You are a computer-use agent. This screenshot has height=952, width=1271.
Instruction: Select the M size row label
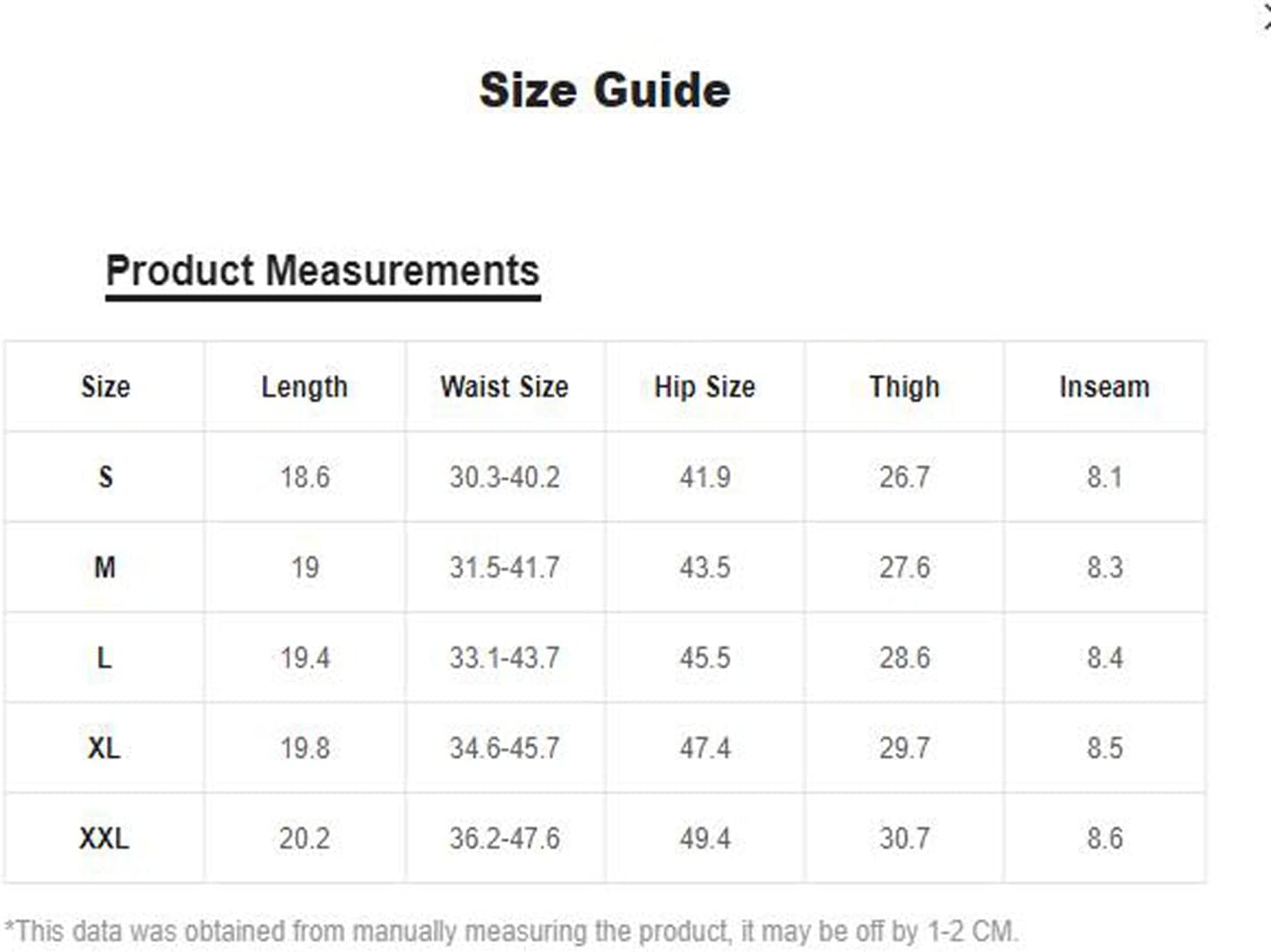(105, 567)
